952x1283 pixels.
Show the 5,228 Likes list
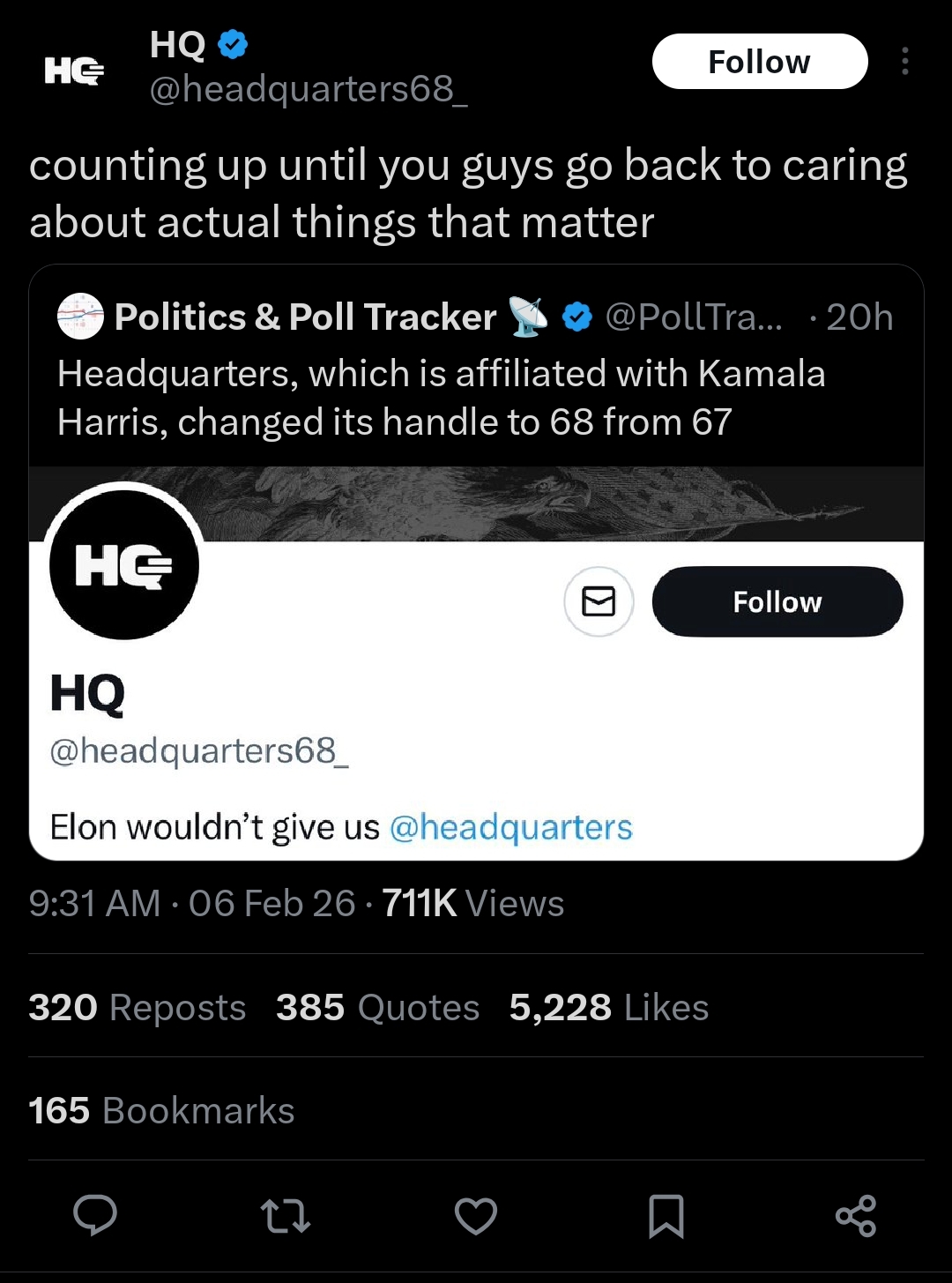(x=608, y=1007)
